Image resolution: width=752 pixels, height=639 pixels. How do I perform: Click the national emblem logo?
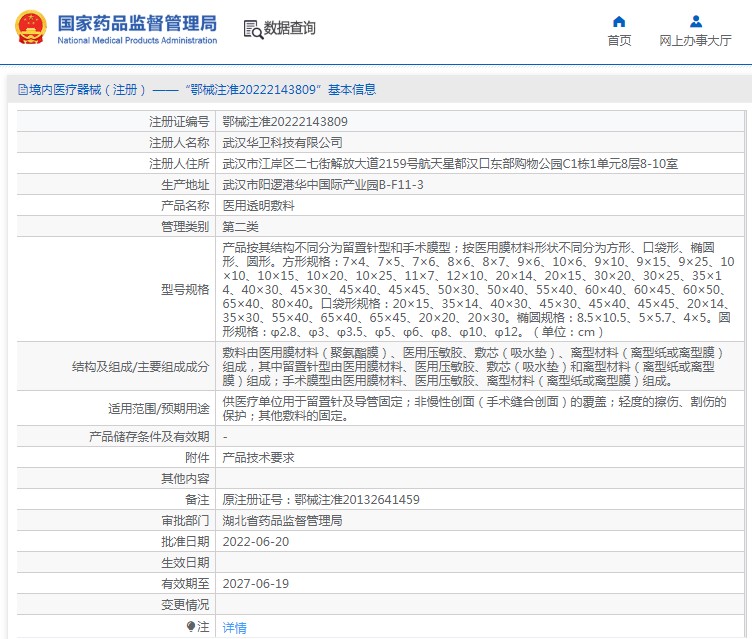tap(30, 28)
